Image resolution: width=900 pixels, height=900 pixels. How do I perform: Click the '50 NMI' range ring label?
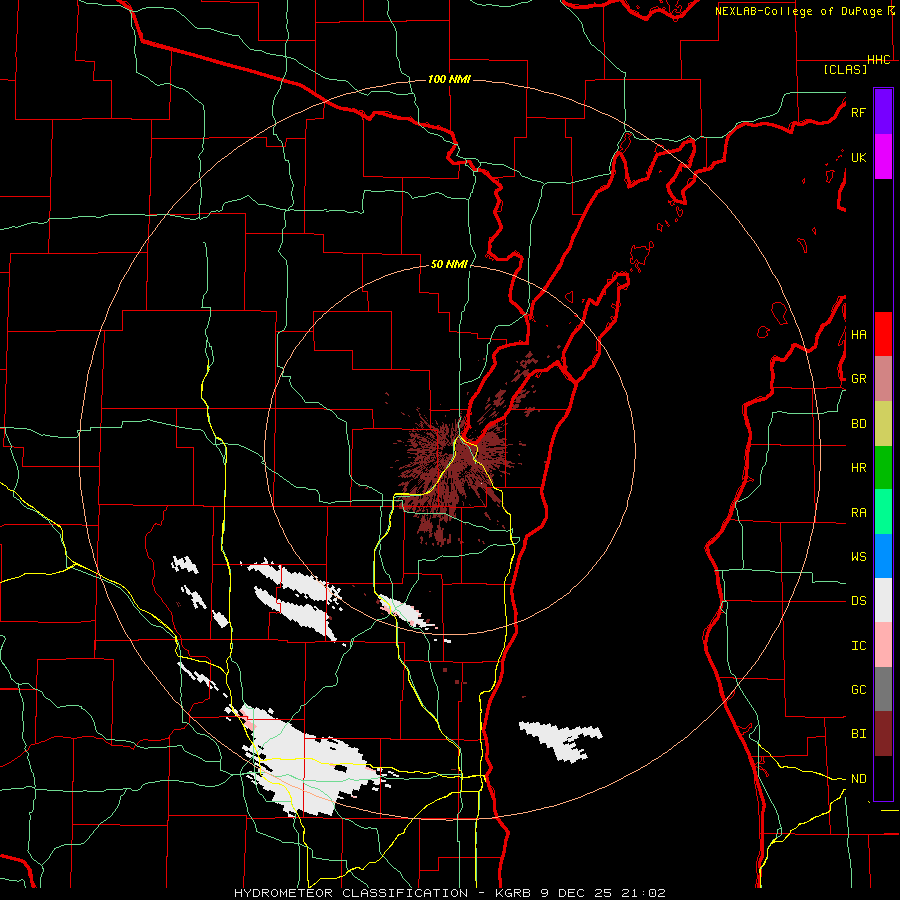449,264
